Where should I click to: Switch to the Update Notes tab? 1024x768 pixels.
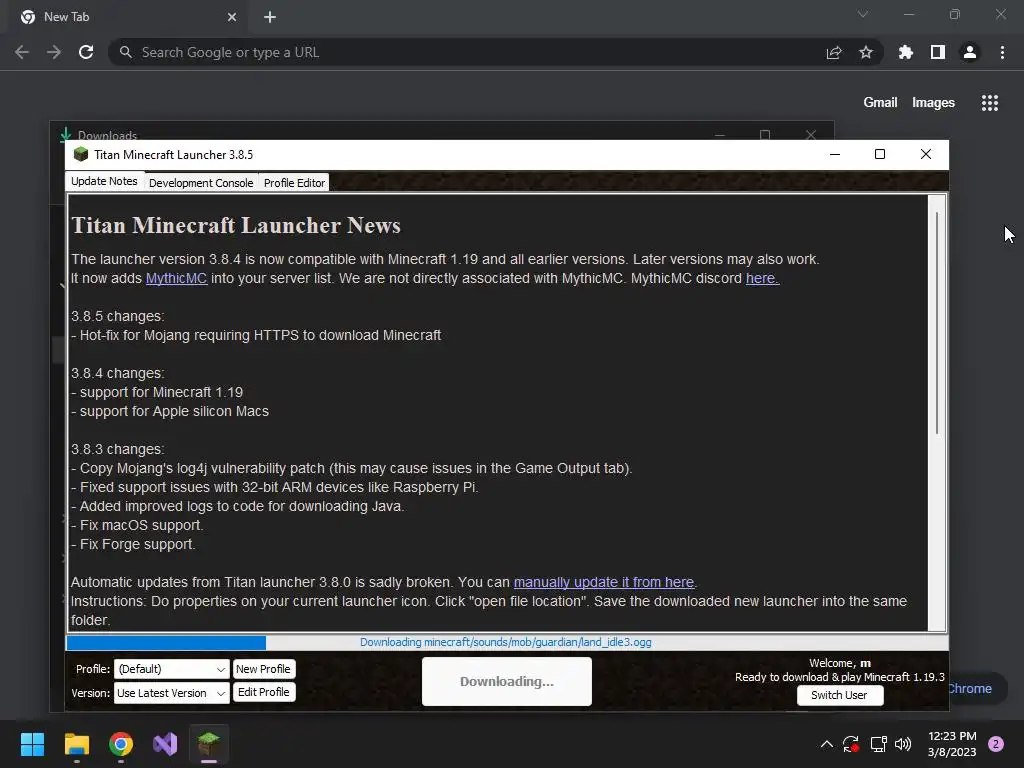pos(104,181)
